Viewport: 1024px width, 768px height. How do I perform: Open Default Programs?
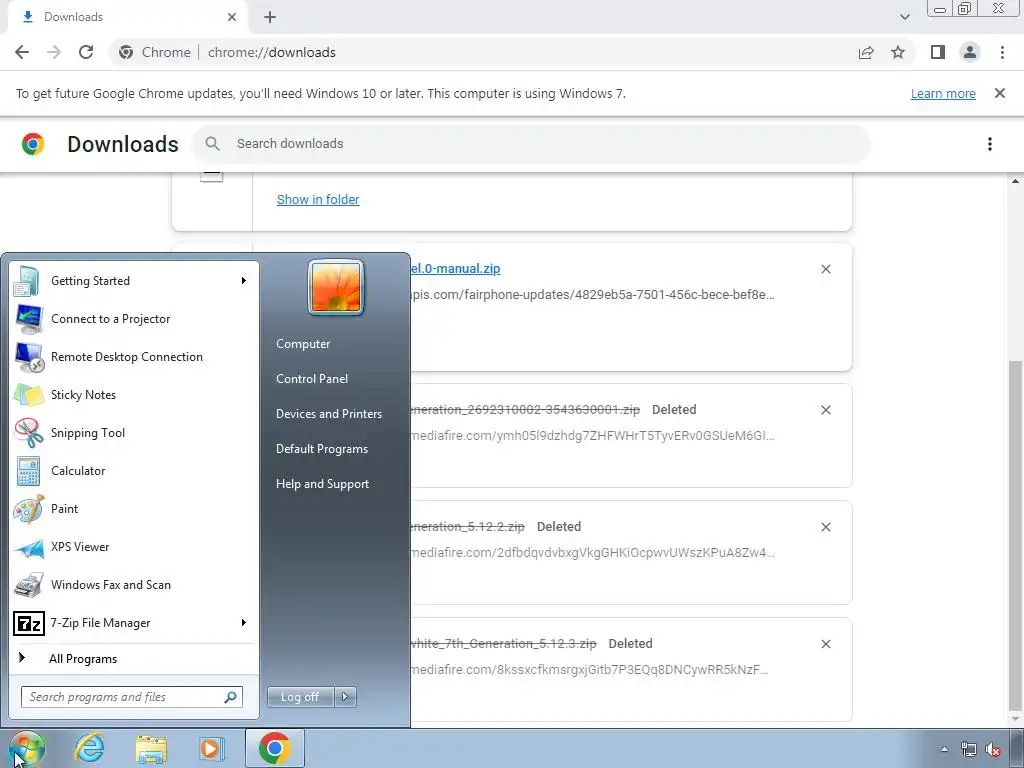pyautogui.click(x=322, y=449)
